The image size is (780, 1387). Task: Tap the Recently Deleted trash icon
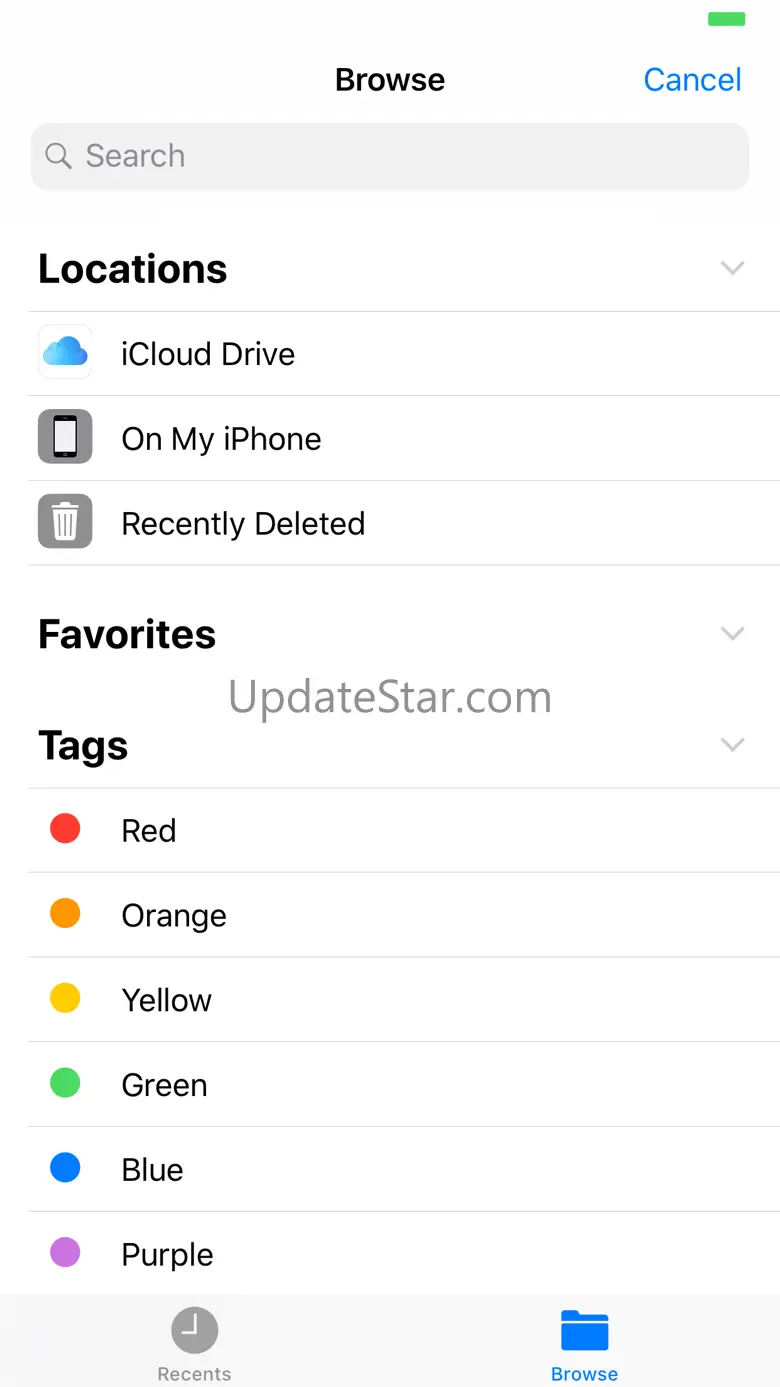click(x=65, y=521)
